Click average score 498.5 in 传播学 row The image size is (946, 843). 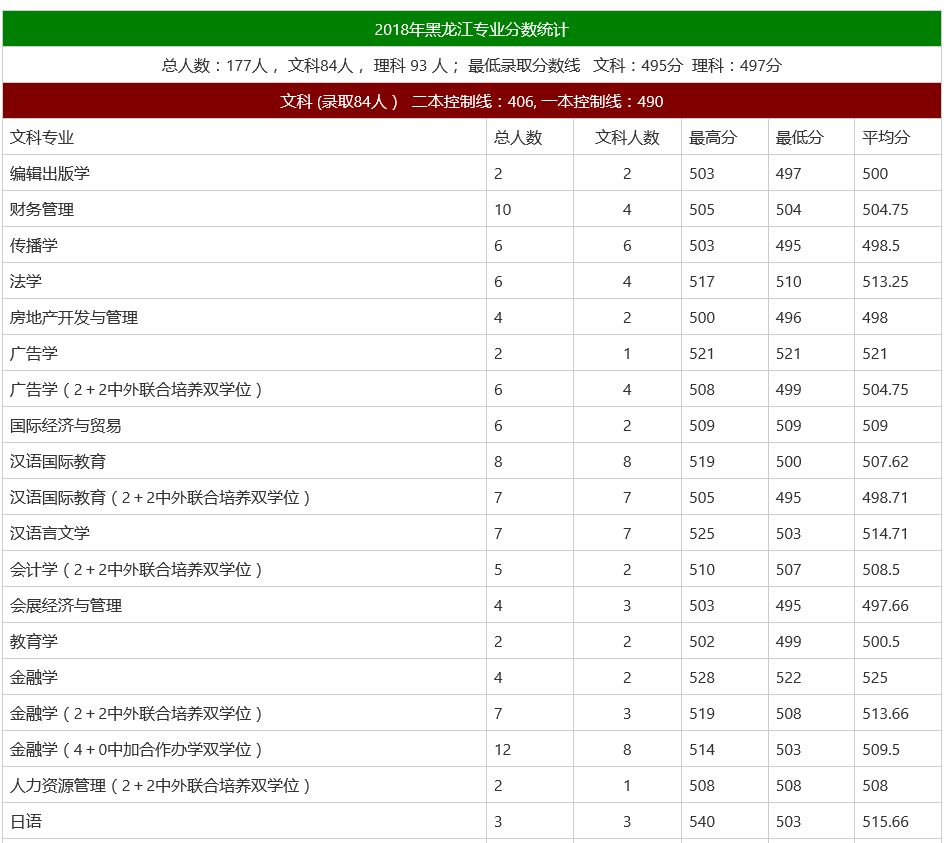[x=881, y=246]
